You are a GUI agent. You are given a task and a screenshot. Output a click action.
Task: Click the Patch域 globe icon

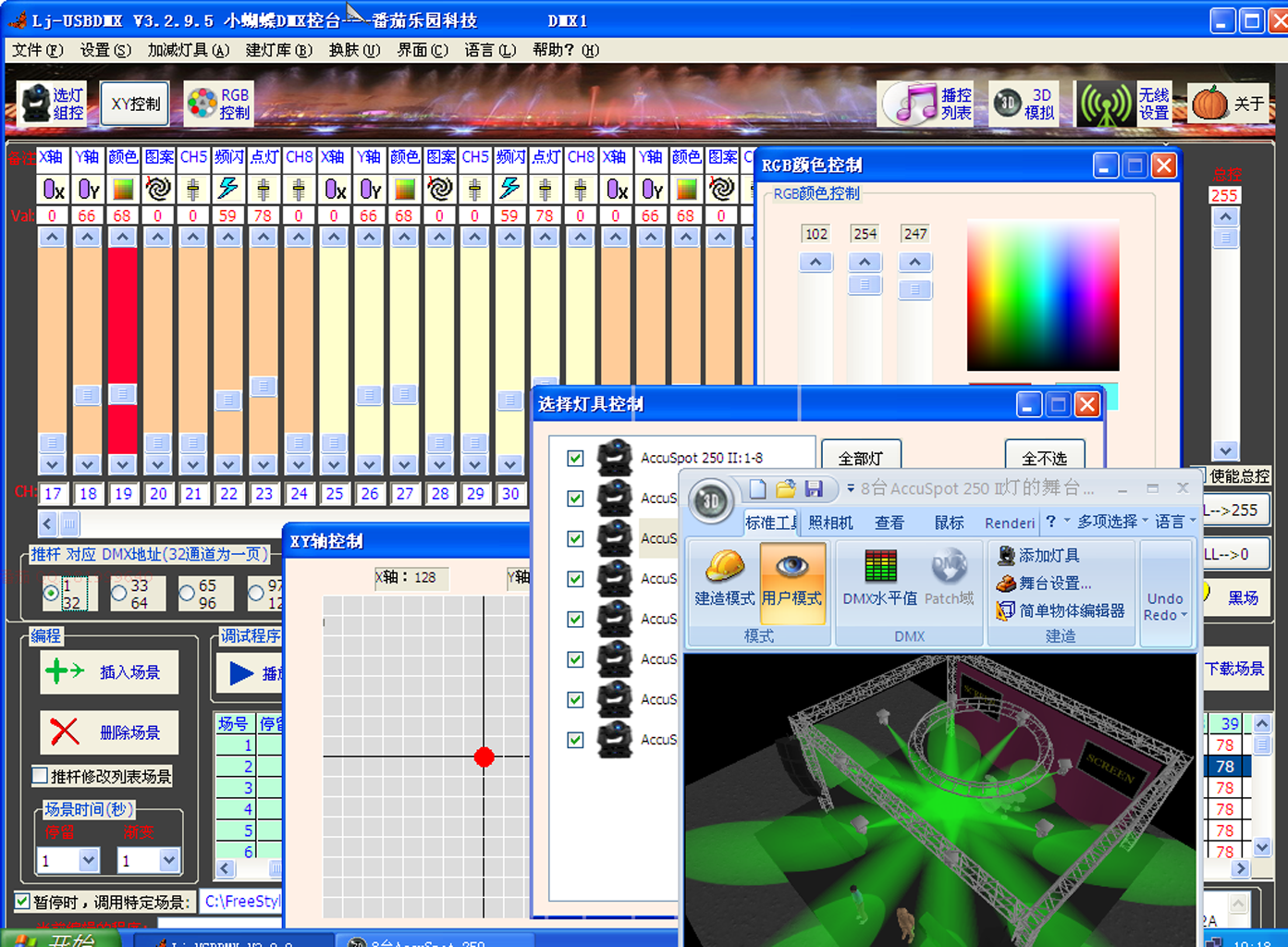point(950,578)
